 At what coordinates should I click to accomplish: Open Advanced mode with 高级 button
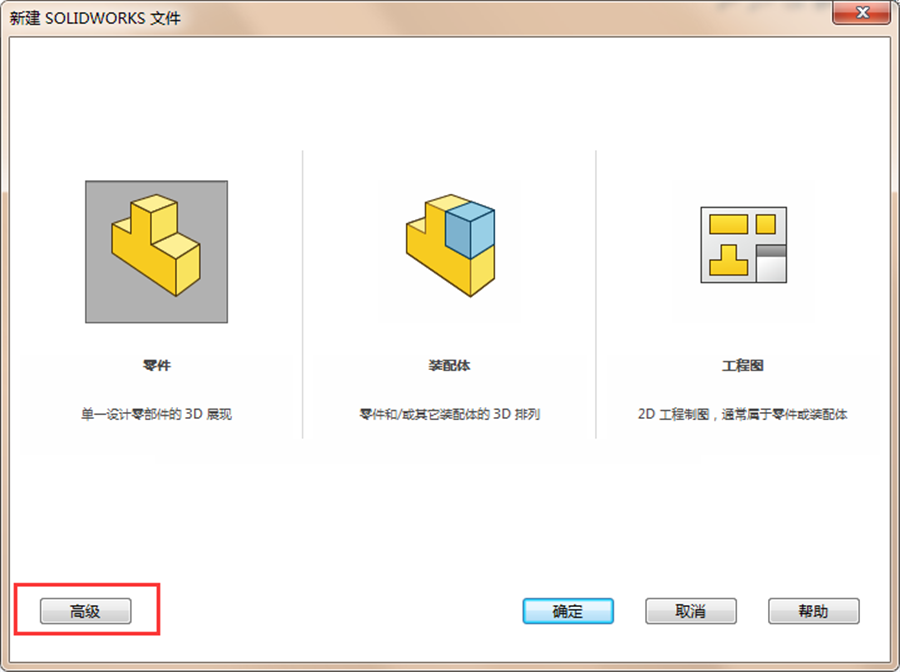coord(86,611)
